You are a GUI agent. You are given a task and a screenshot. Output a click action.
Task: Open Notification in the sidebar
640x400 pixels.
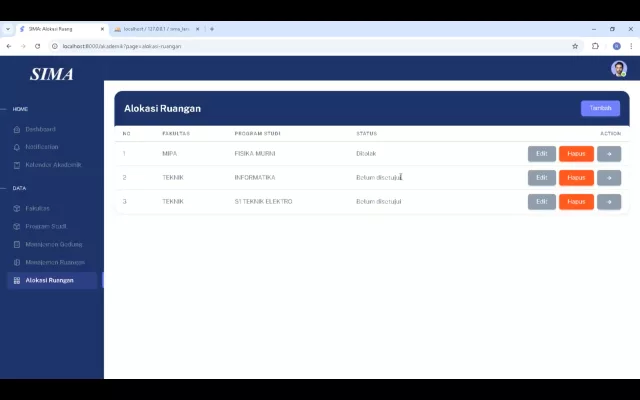tap(42, 147)
